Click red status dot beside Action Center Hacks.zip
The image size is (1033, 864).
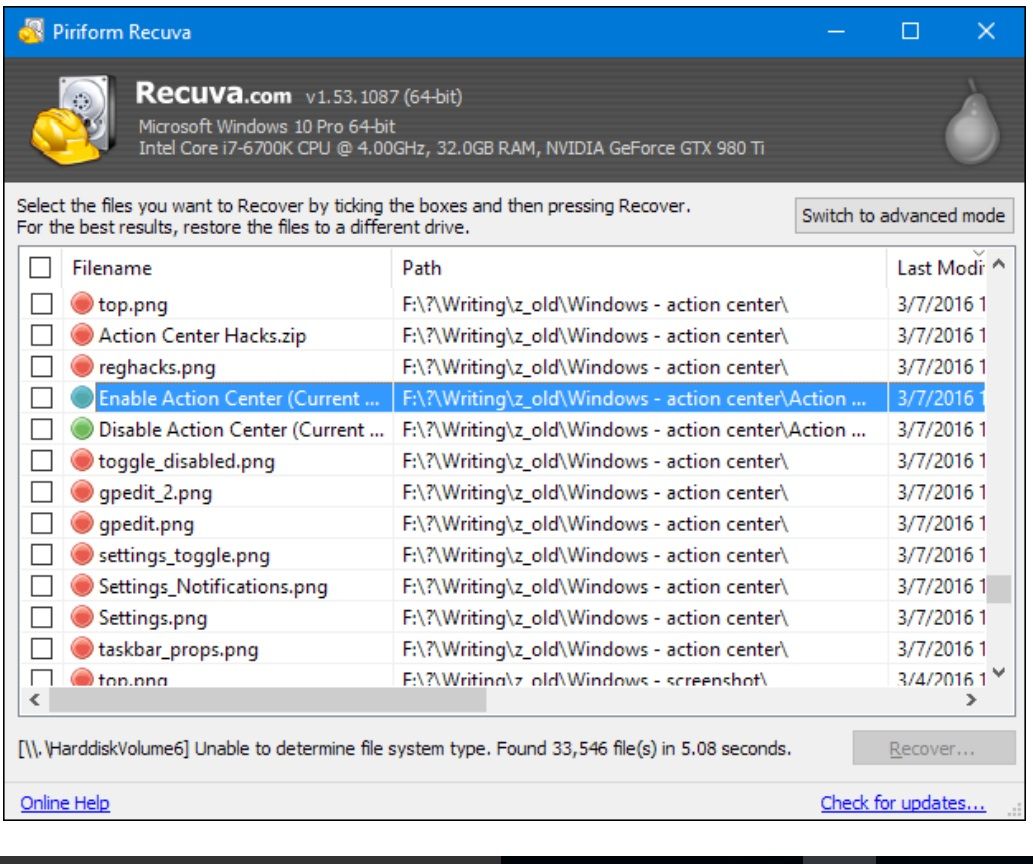tap(83, 336)
